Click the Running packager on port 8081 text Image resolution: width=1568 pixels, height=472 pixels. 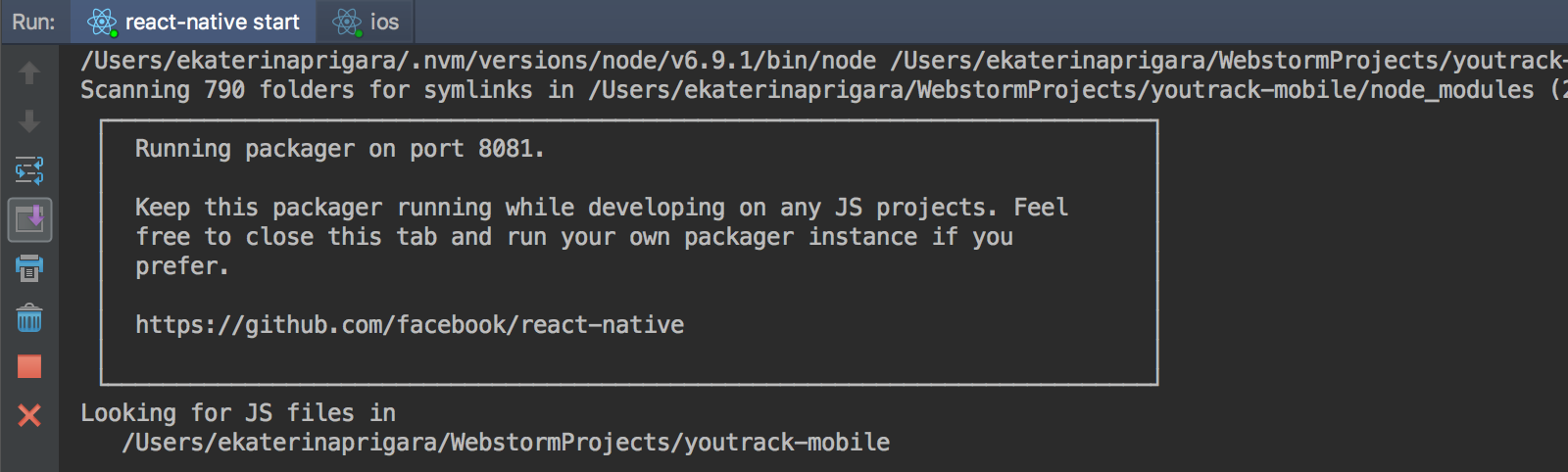tap(339, 149)
